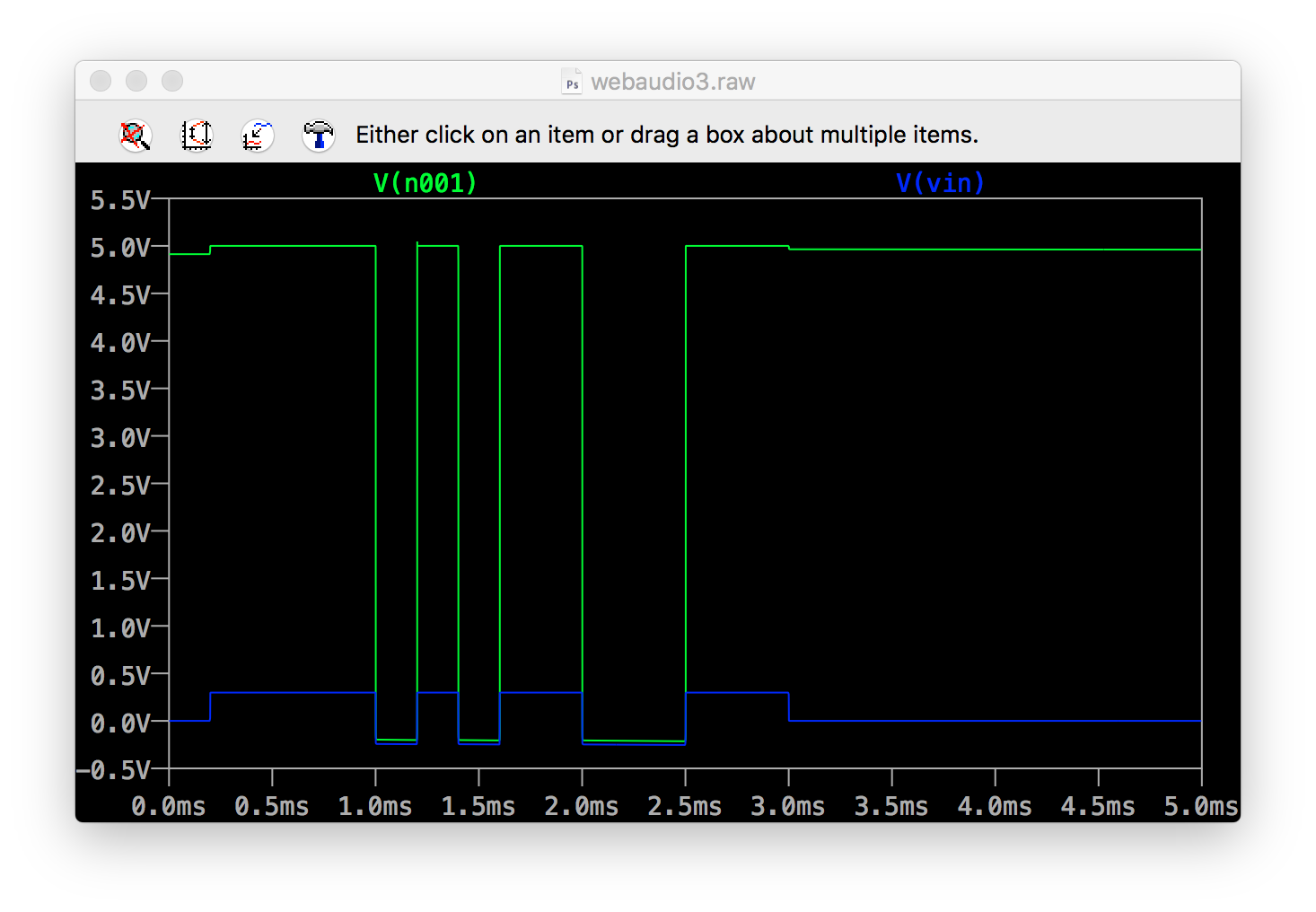Click the 5.0ms label on time axis

(1200, 806)
